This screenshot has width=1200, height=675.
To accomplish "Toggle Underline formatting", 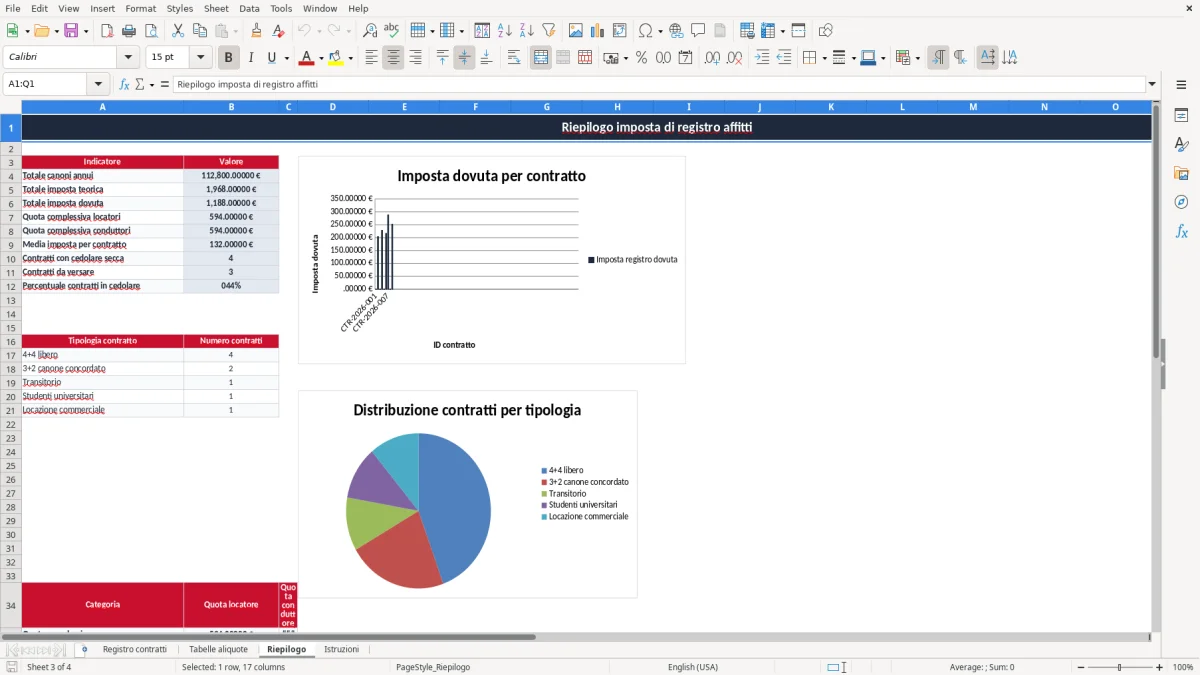I will [272, 58].
